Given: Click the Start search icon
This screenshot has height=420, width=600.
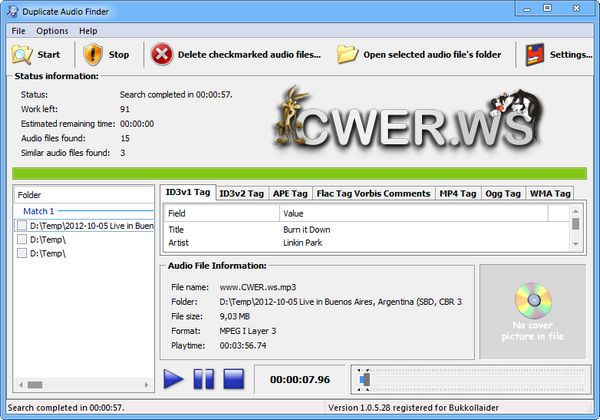Looking at the screenshot, I should point(22,54).
